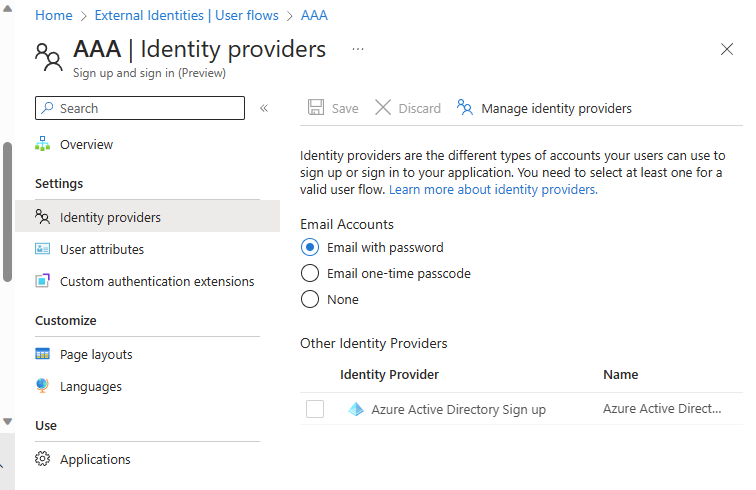Click the Name column header
Viewport: 756px width, 490px height.
[621, 375]
